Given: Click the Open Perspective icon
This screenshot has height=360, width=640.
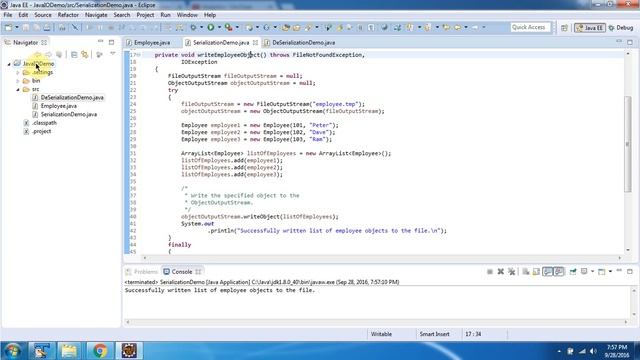Looking at the screenshot, I should click(564, 27).
